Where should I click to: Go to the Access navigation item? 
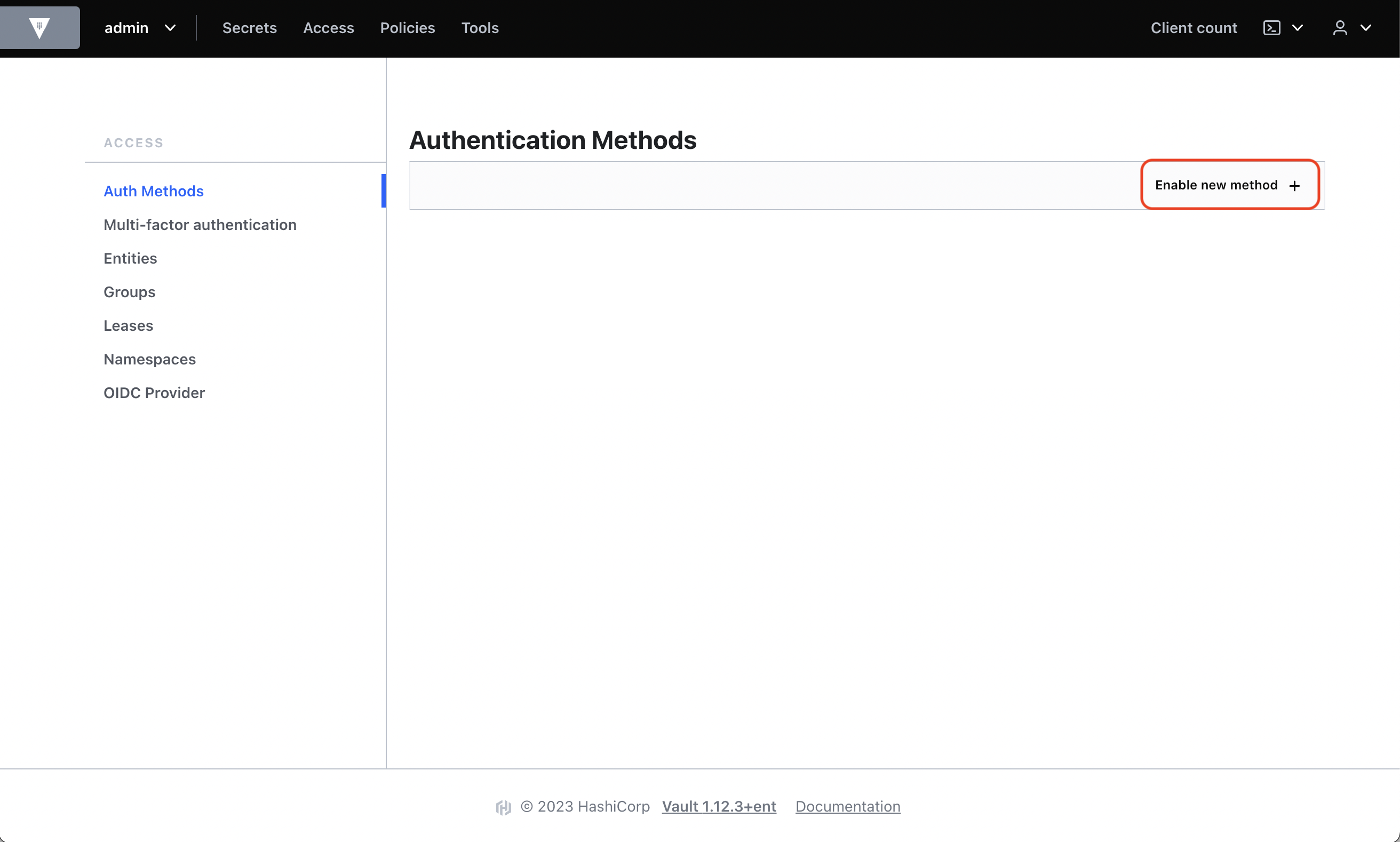[329, 28]
